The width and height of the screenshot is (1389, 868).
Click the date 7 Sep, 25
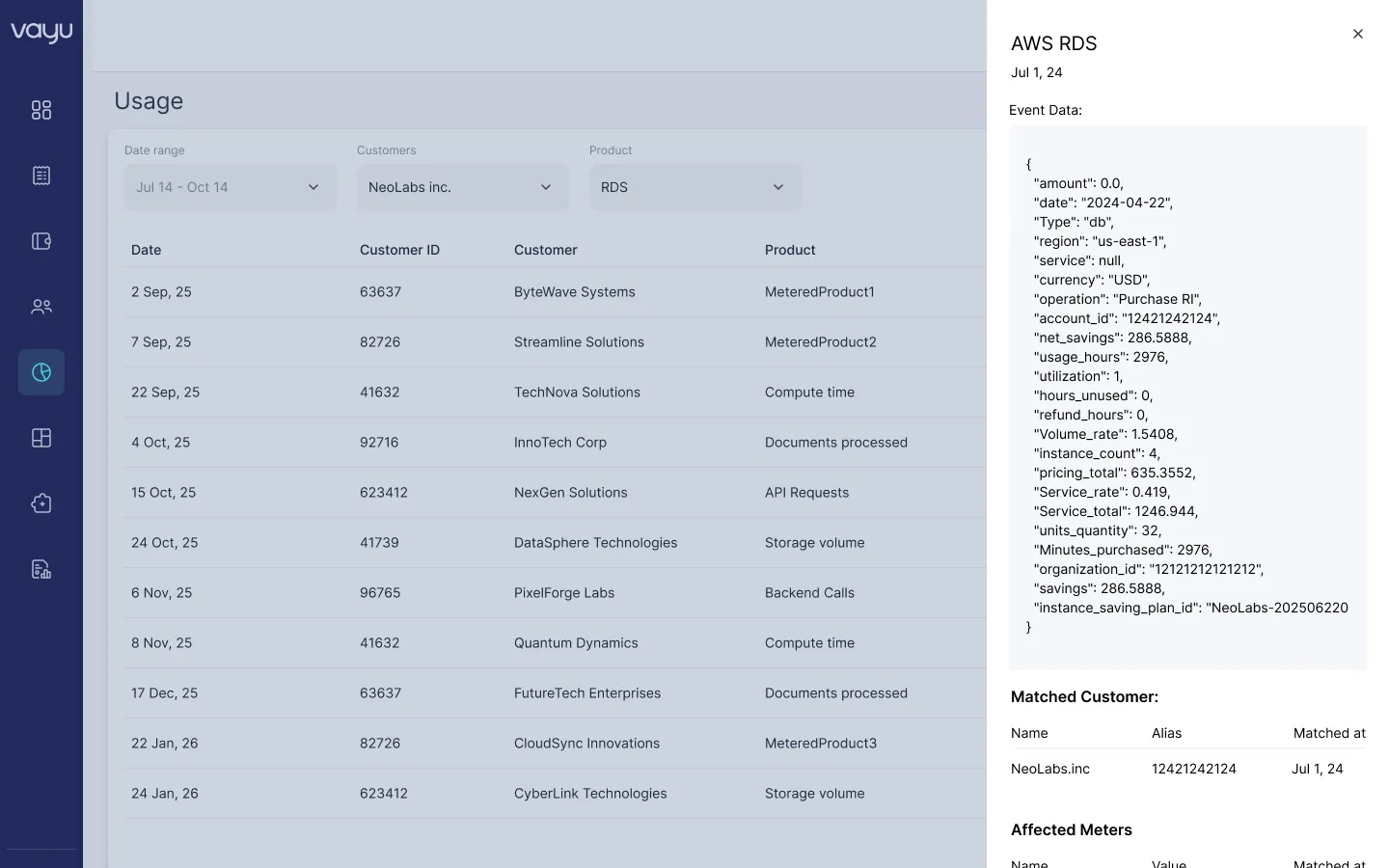point(161,342)
